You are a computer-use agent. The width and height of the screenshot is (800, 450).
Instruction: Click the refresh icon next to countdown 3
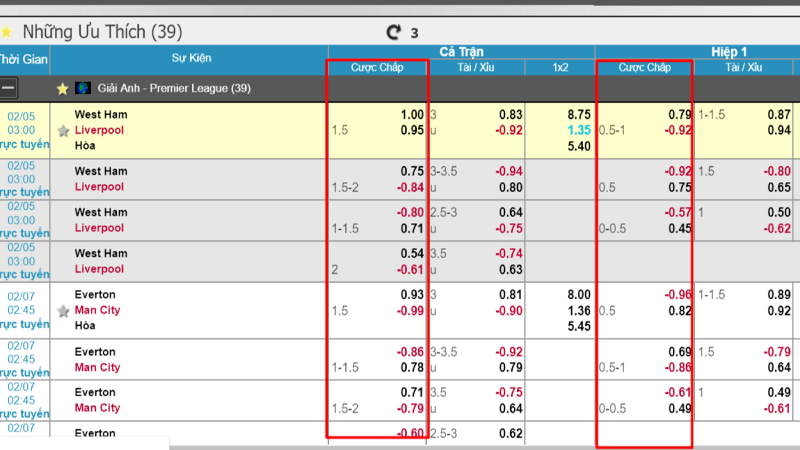[393, 32]
